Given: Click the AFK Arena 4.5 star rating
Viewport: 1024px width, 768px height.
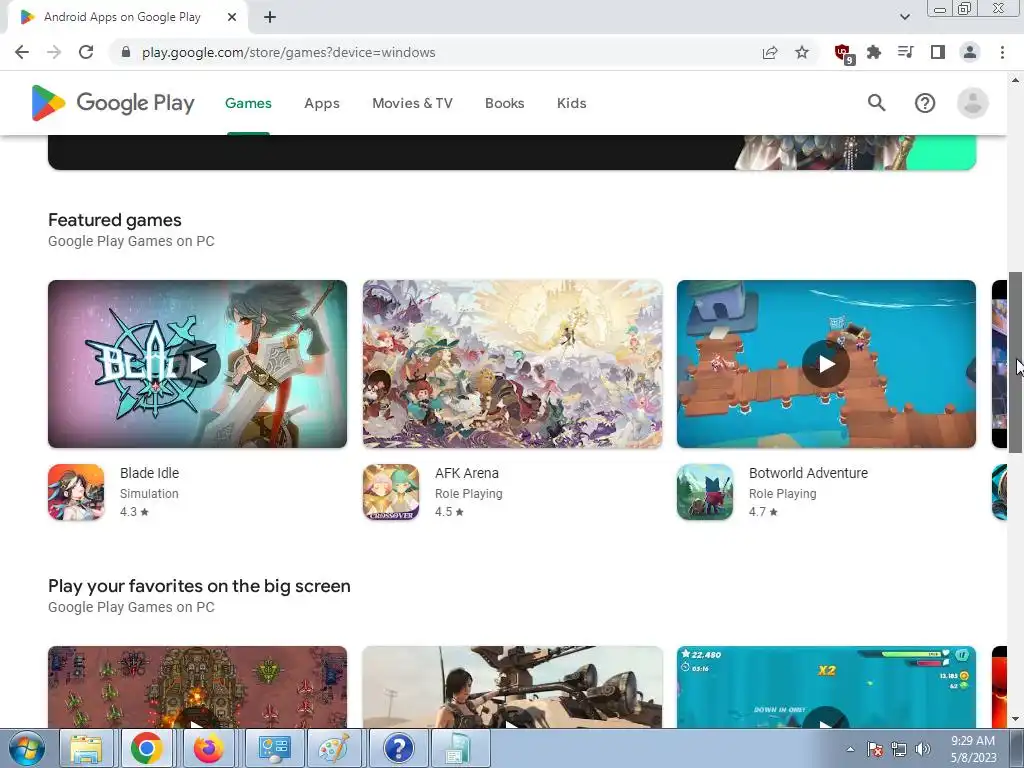Looking at the screenshot, I should tap(449, 512).
